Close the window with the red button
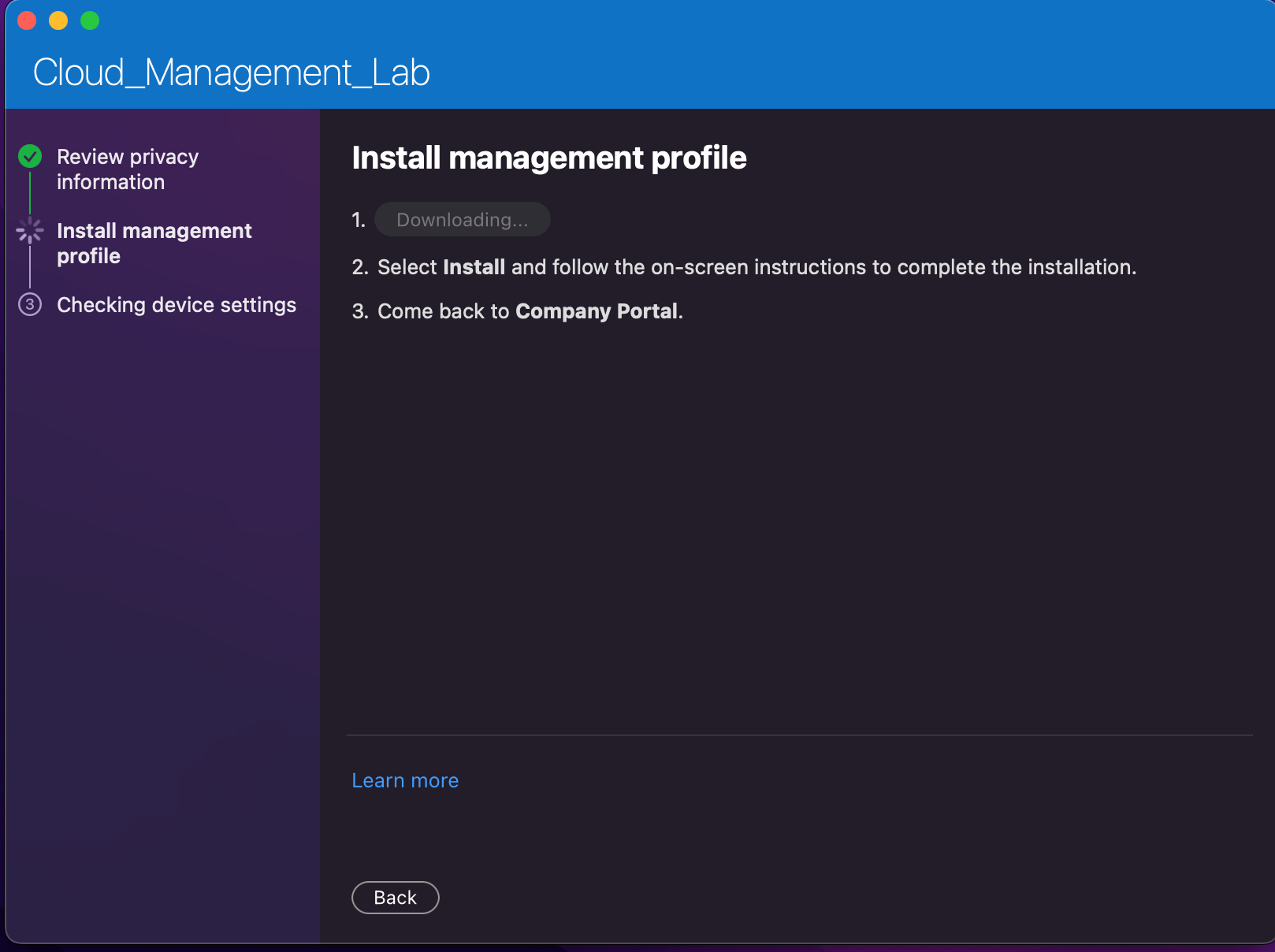 (27, 20)
